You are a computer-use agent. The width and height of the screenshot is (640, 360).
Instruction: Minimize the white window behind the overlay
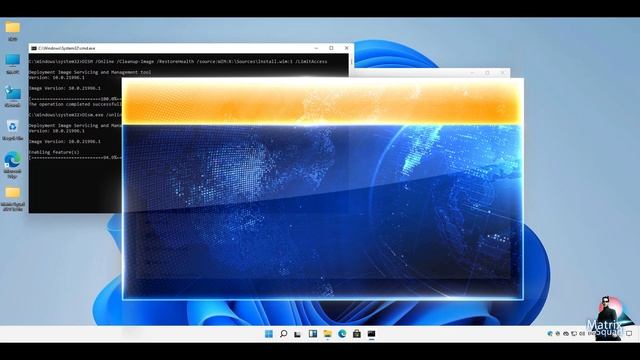(x=472, y=73)
